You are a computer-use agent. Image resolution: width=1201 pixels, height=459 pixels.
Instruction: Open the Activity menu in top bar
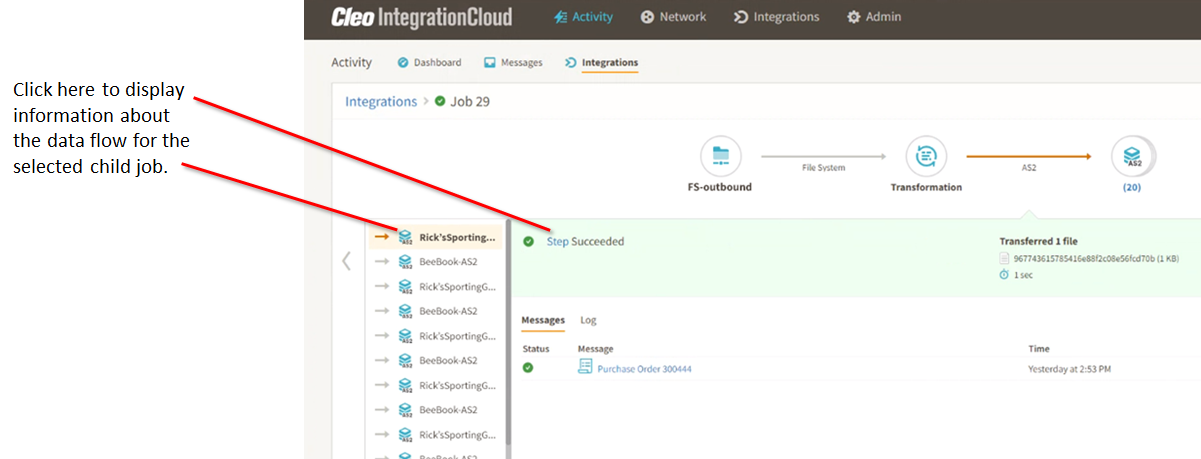click(583, 17)
